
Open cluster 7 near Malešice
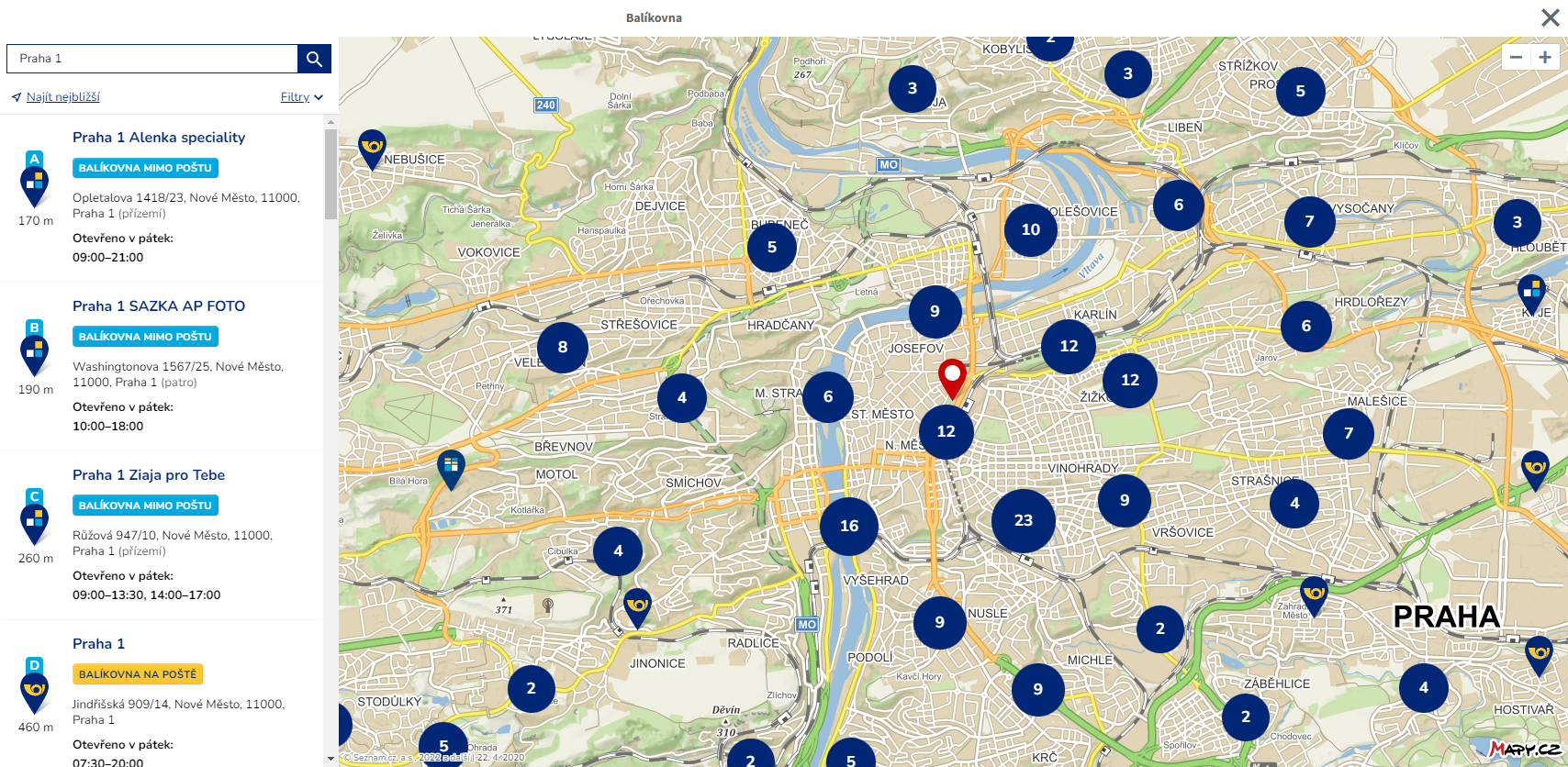click(x=1349, y=433)
